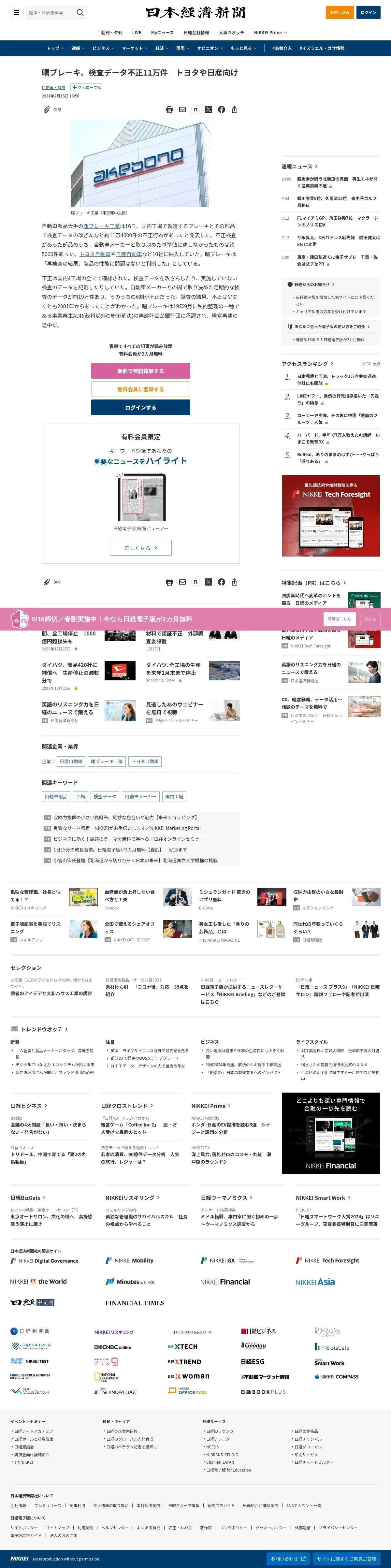391x1568 pixels.
Task: Click the 日経BizGate logo
Action: pyautogui.click(x=332, y=1347)
